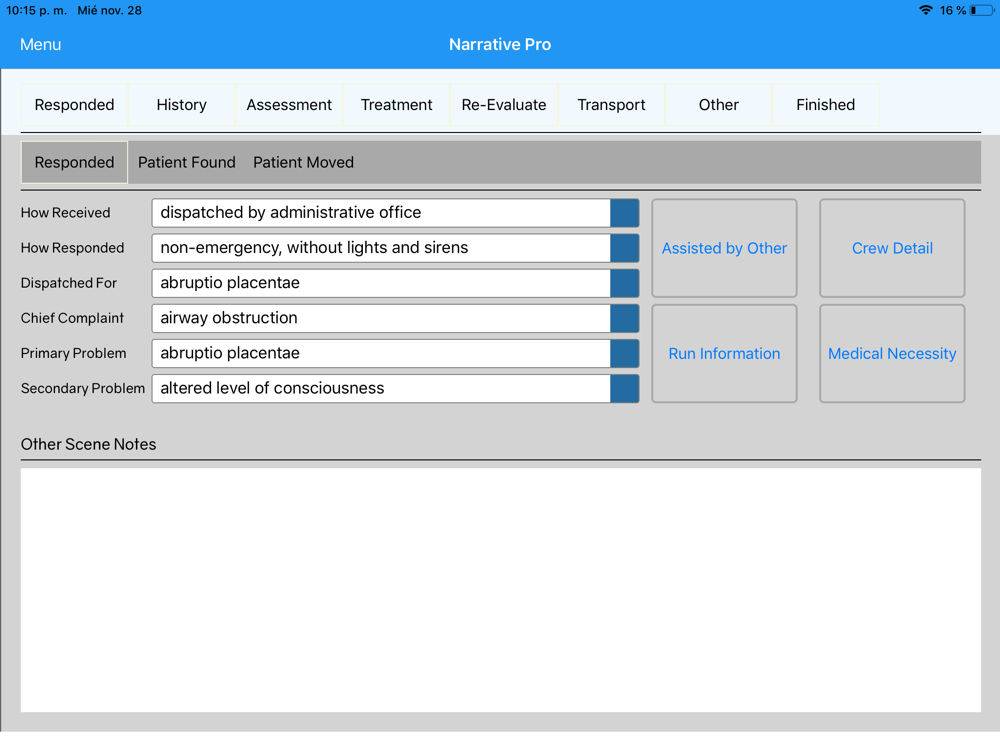Image resolution: width=1000 pixels, height=750 pixels.
Task: Select the top-row Responded tab
Action: click(74, 105)
